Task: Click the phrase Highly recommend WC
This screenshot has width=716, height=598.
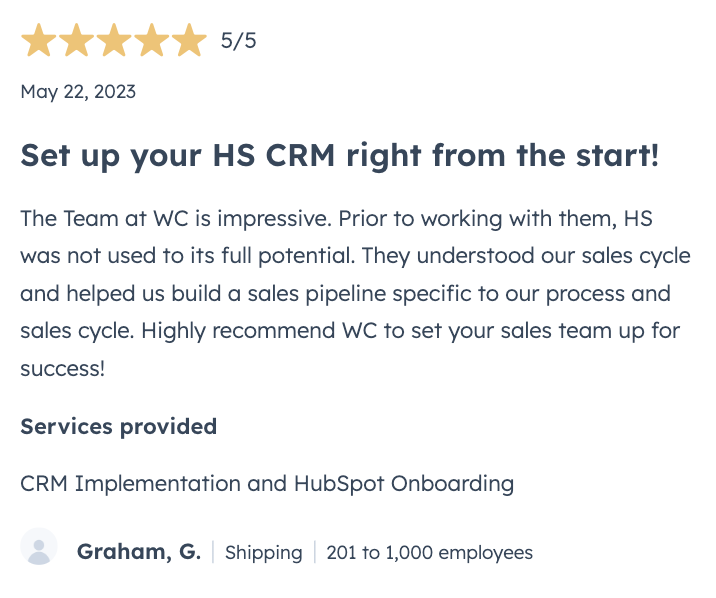Action: point(259,331)
